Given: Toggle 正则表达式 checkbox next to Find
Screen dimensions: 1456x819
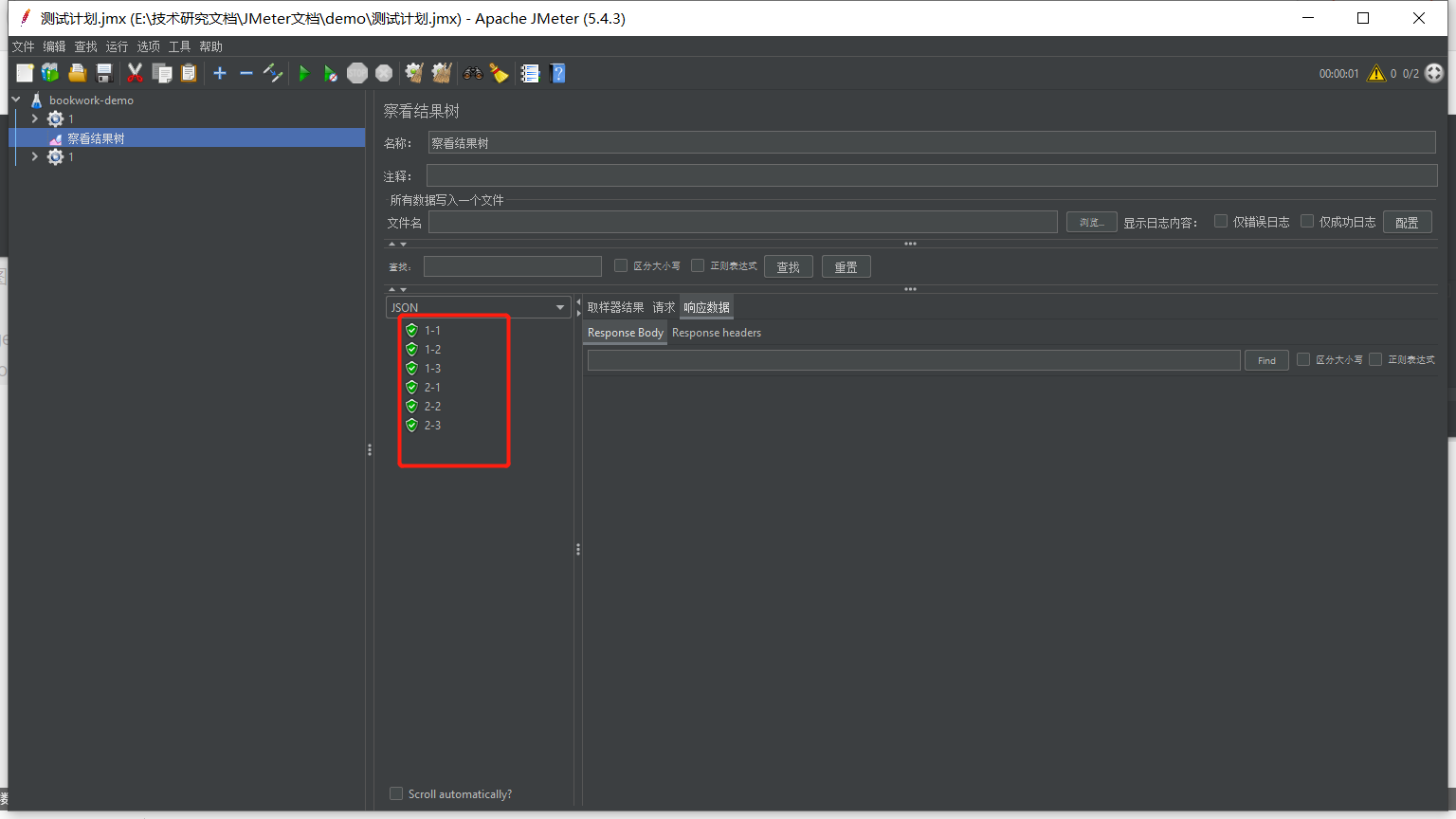Looking at the screenshot, I should pos(1375,359).
